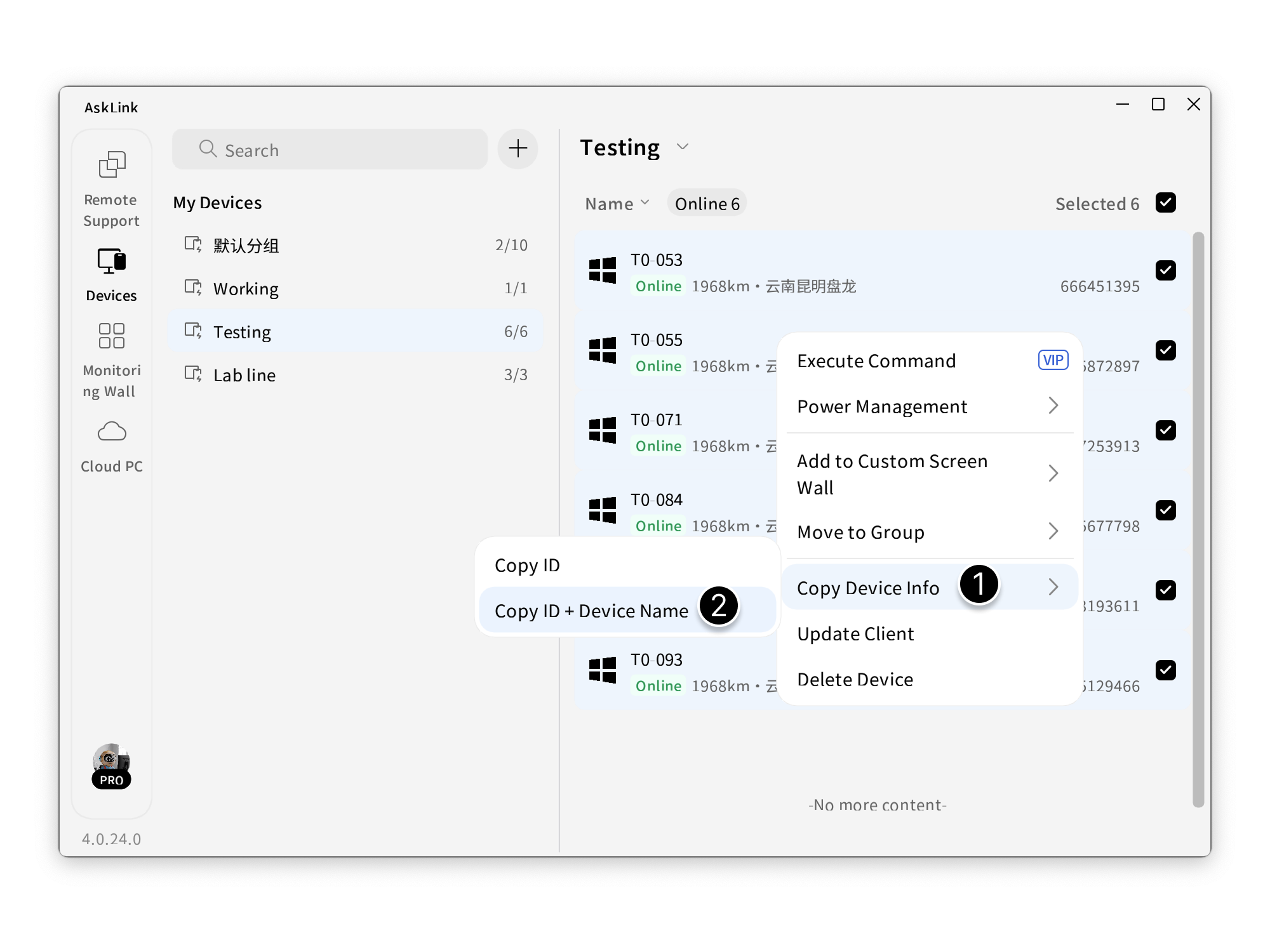Uncheck the T0-053 device checkbox
This screenshot has width=1270, height=952.
(1165, 270)
